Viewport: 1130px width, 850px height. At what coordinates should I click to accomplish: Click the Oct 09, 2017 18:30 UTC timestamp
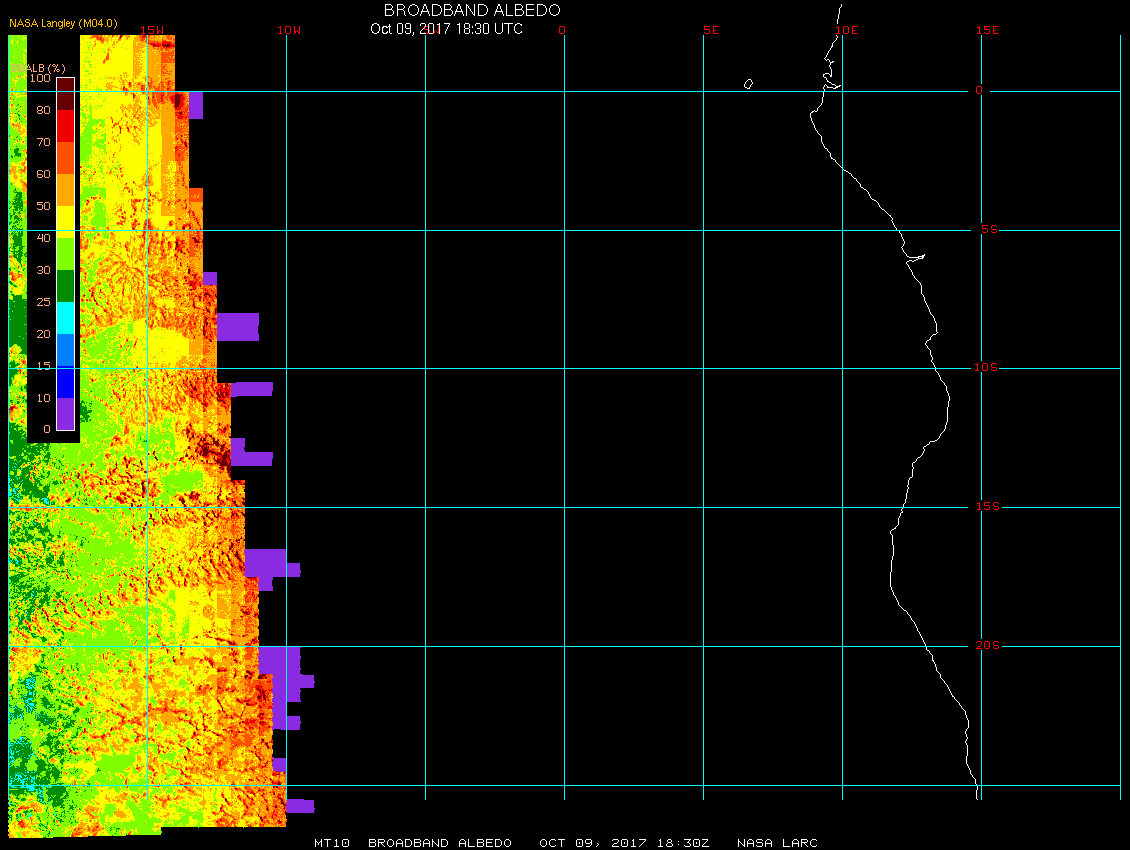pyautogui.click(x=446, y=29)
